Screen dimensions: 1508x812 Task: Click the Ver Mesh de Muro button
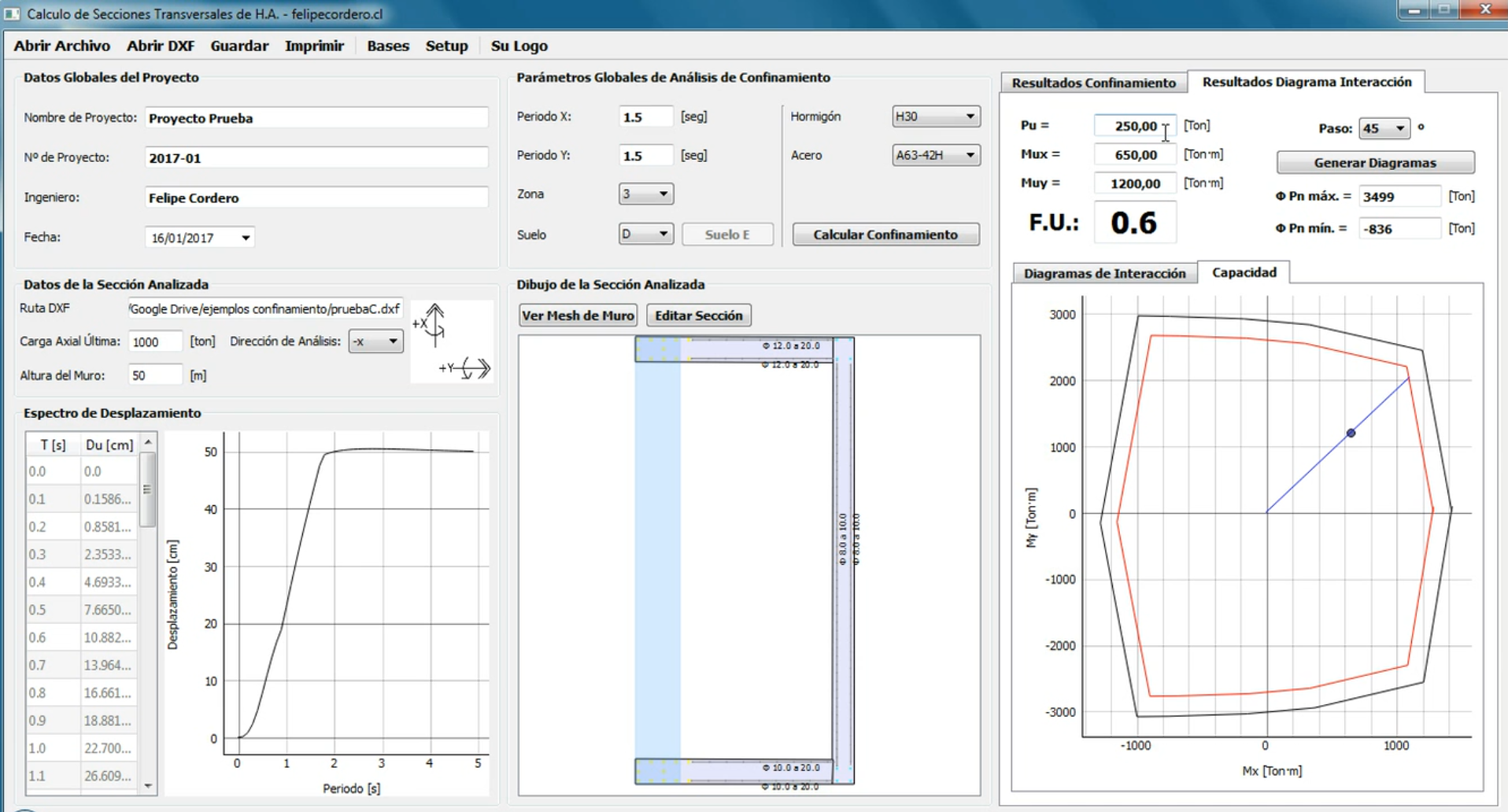click(577, 315)
